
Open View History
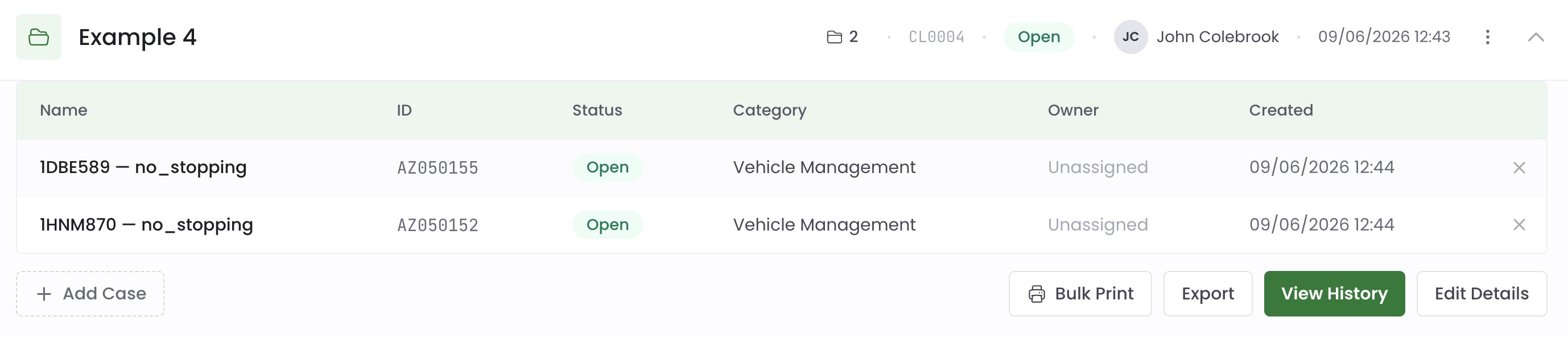click(x=1334, y=294)
